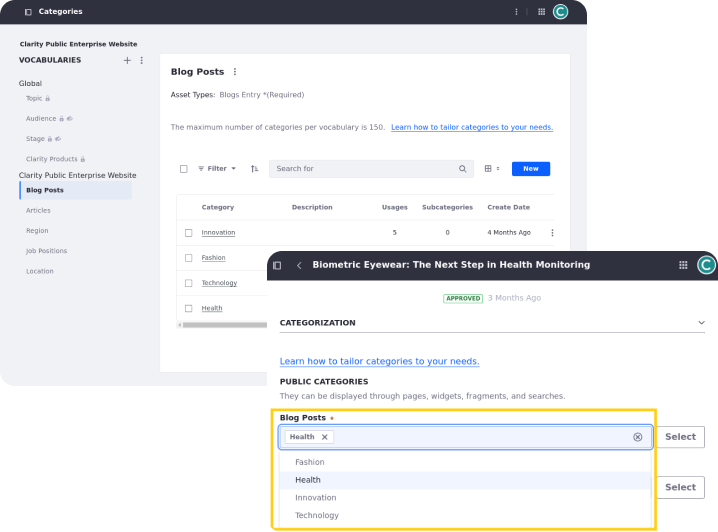Viewport: 718px width, 532px height.
Task: Check the Innovation category checkbox
Action: click(x=188, y=233)
